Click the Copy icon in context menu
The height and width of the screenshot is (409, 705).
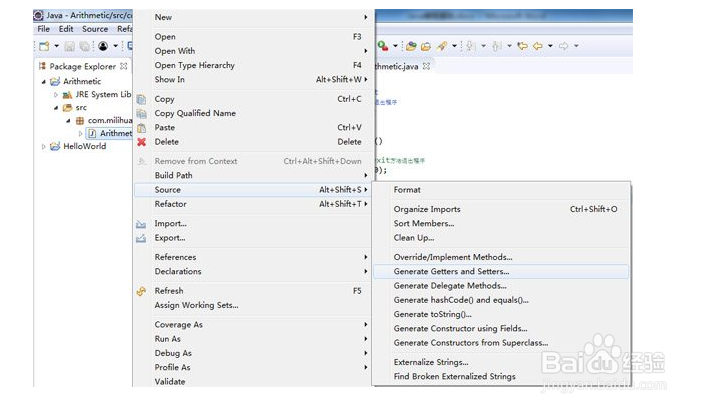[x=141, y=99]
